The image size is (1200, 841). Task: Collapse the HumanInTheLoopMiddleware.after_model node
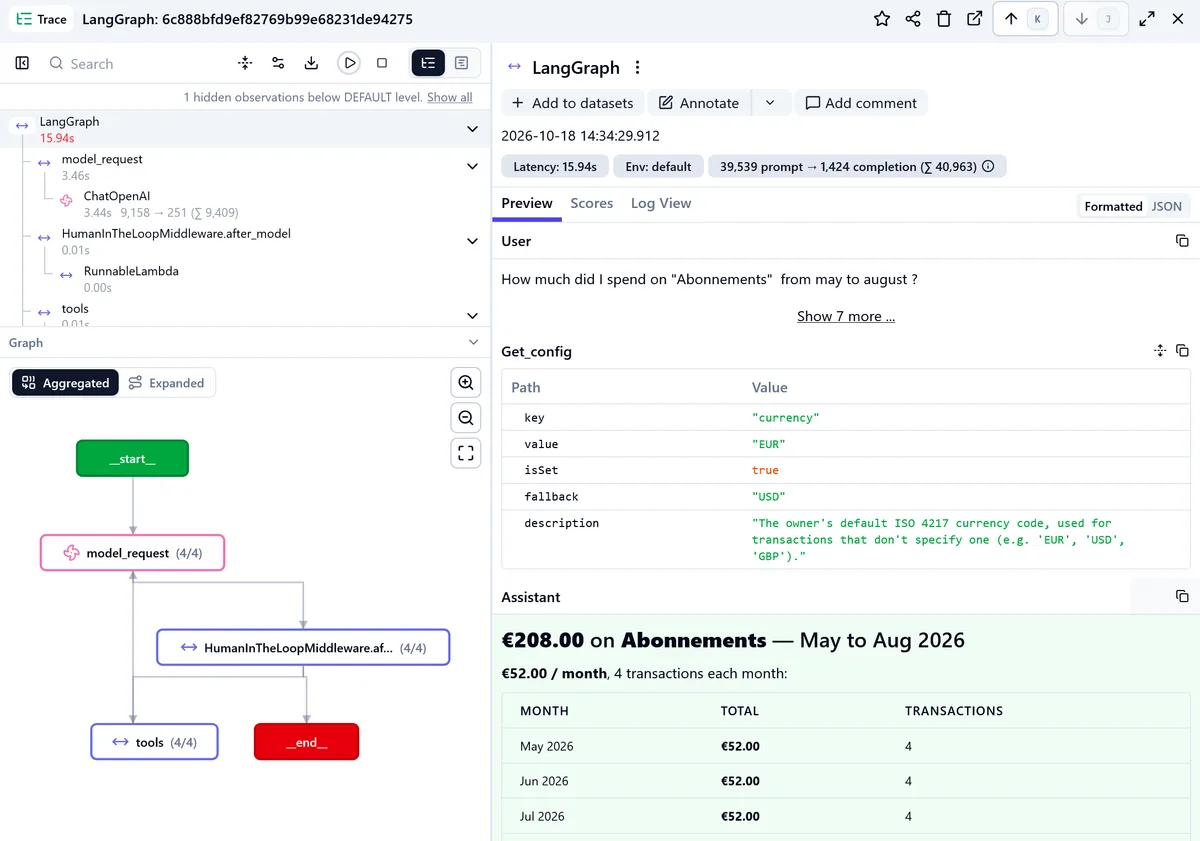click(473, 241)
